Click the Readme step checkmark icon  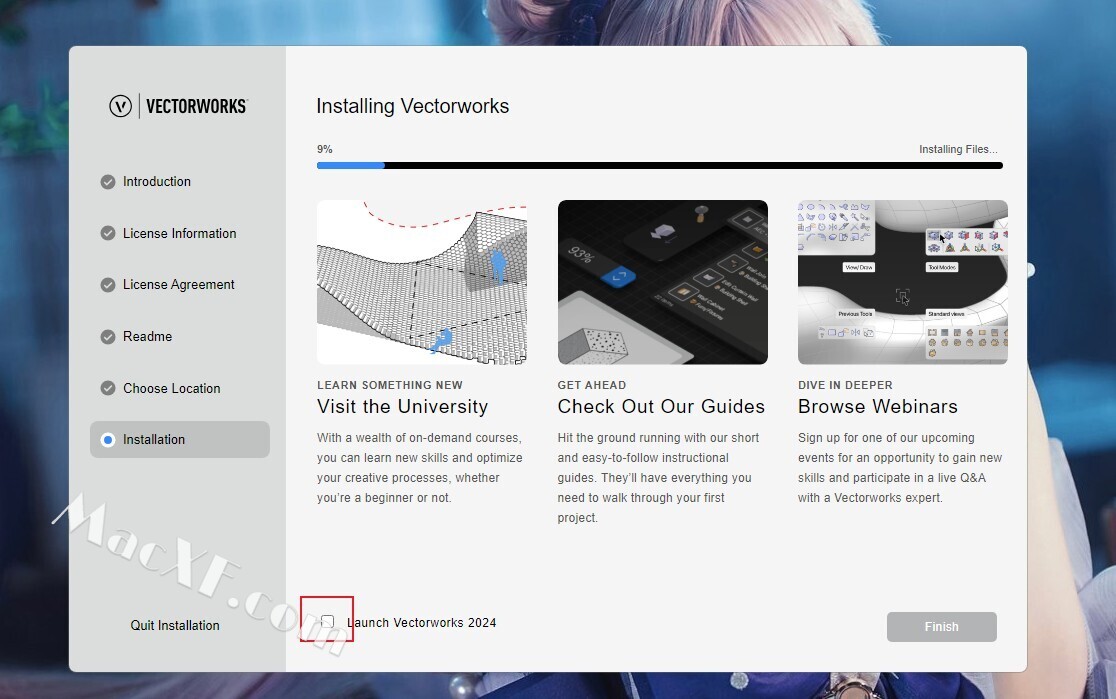tap(107, 337)
